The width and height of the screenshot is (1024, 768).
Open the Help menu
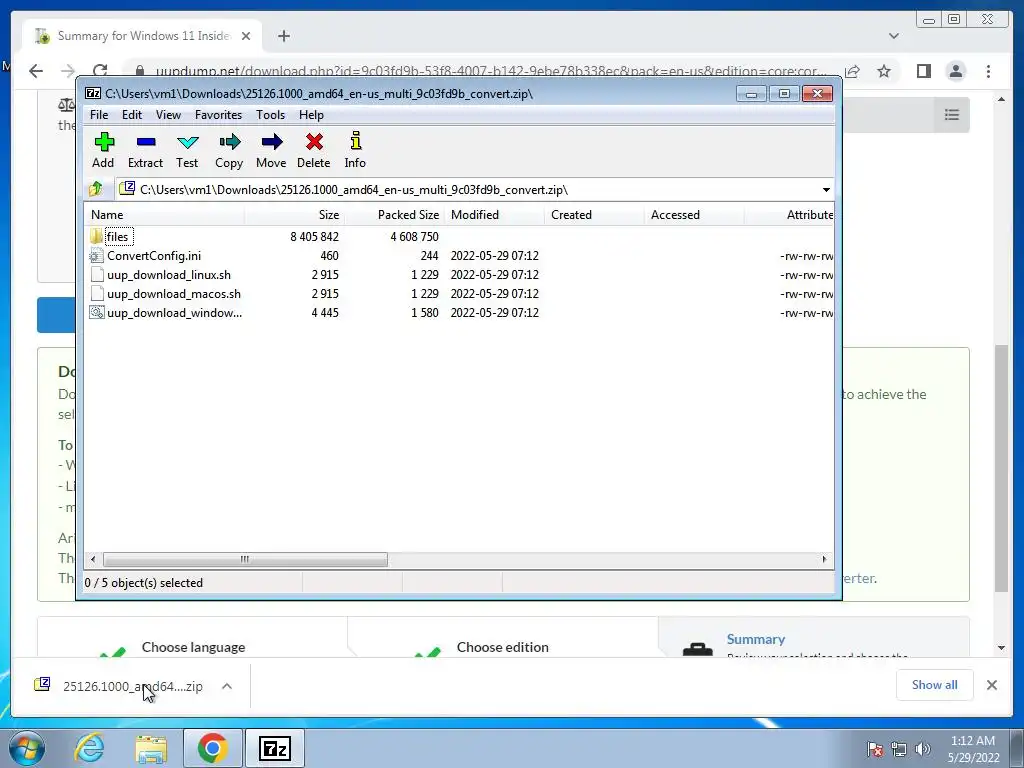pyautogui.click(x=312, y=115)
